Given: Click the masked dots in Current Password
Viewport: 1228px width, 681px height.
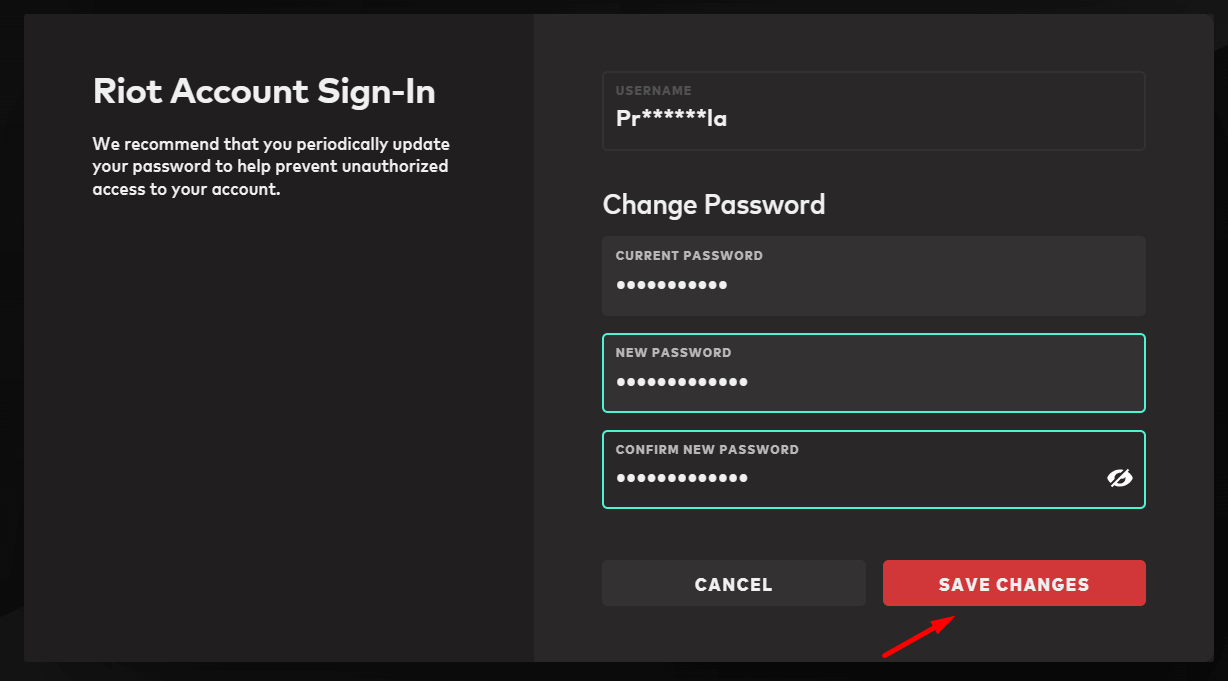Looking at the screenshot, I should (671, 286).
